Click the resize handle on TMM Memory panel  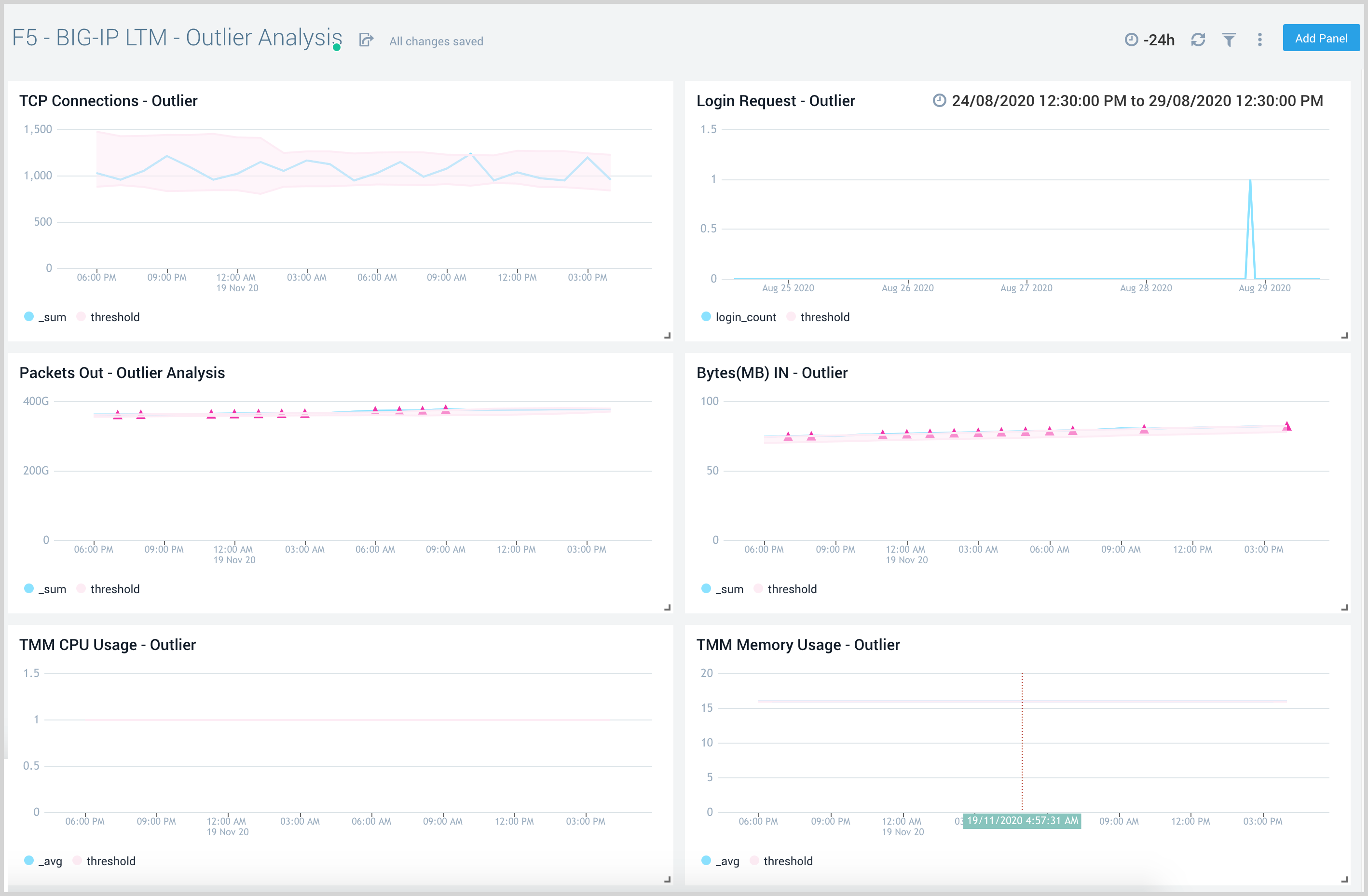click(1344, 878)
